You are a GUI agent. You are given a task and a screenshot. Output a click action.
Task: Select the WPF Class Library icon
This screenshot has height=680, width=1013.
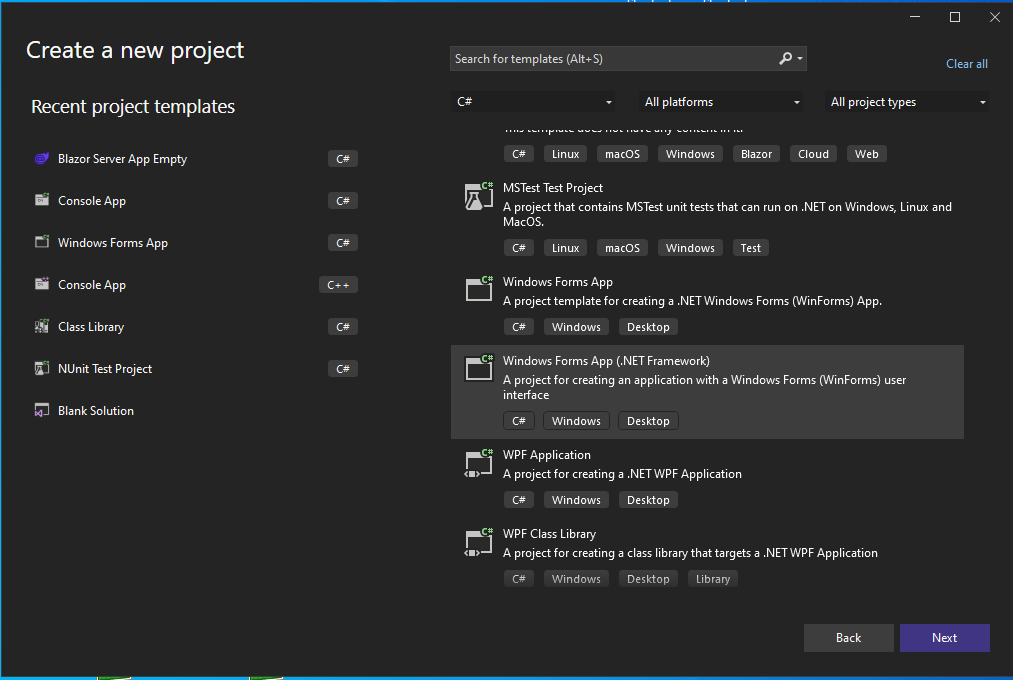[479, 542]
